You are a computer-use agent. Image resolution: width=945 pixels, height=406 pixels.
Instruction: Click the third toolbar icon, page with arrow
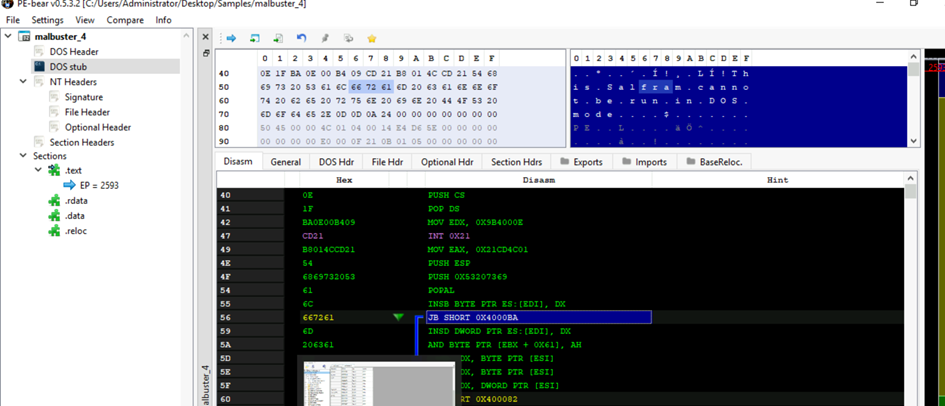pyautogui.click(x=278, y=38)
